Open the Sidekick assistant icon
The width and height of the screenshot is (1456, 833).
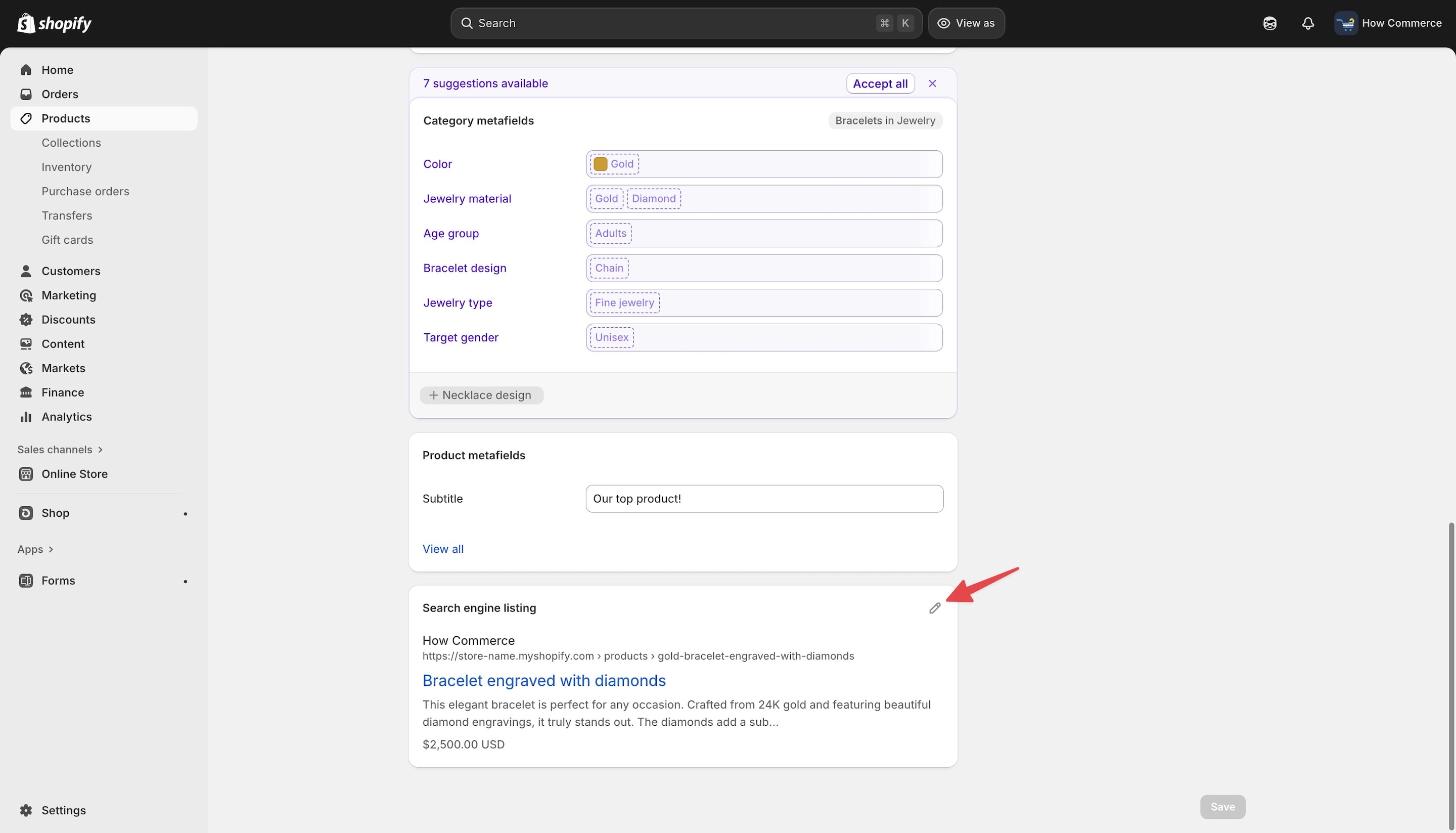pyautogui.click(x=1269, y=23)
